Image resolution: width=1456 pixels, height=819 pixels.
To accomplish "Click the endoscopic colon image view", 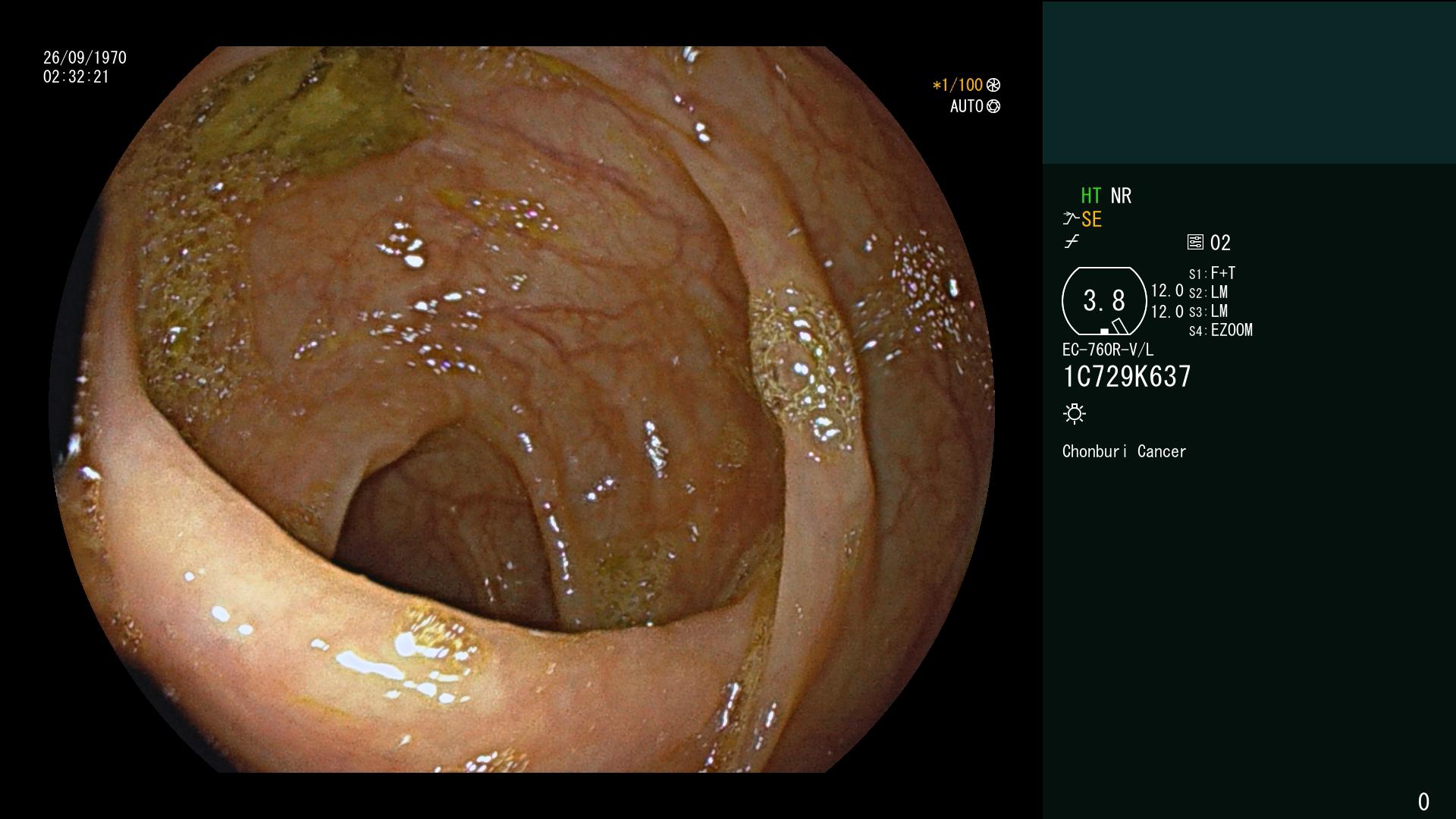I will pyautogui.click(x=522, y=409).
